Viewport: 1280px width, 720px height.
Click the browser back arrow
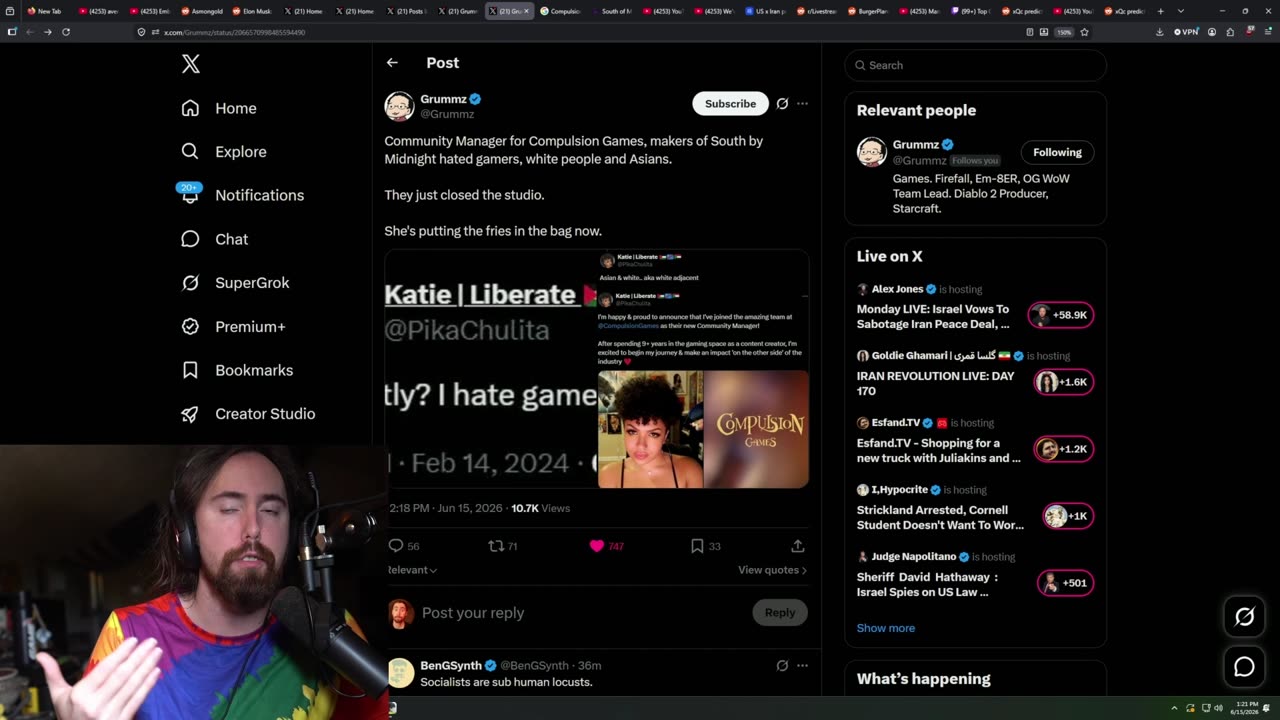pyautogui.click(x=29, y=32)
